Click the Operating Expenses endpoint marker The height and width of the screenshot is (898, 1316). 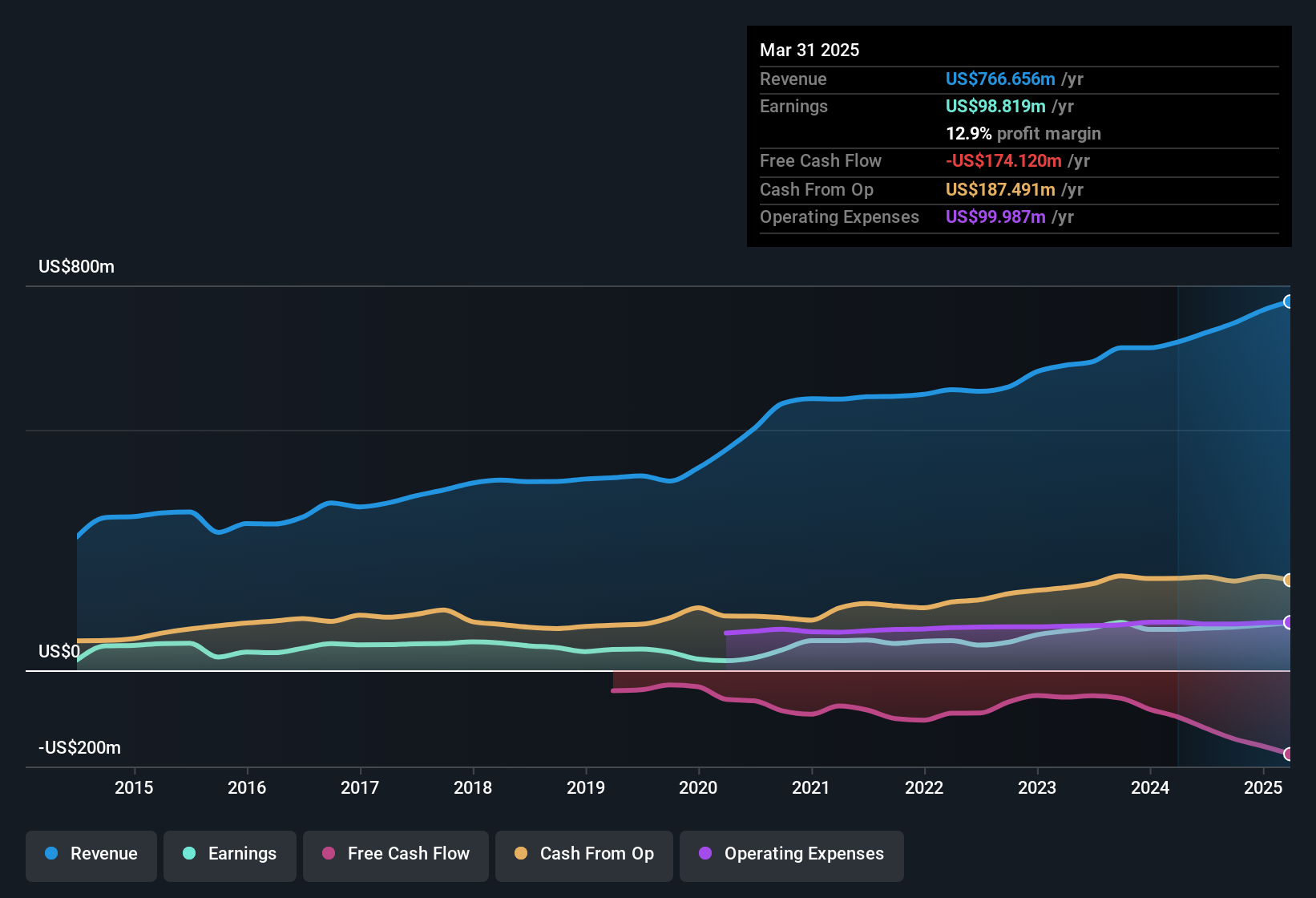coord(1288,622)
